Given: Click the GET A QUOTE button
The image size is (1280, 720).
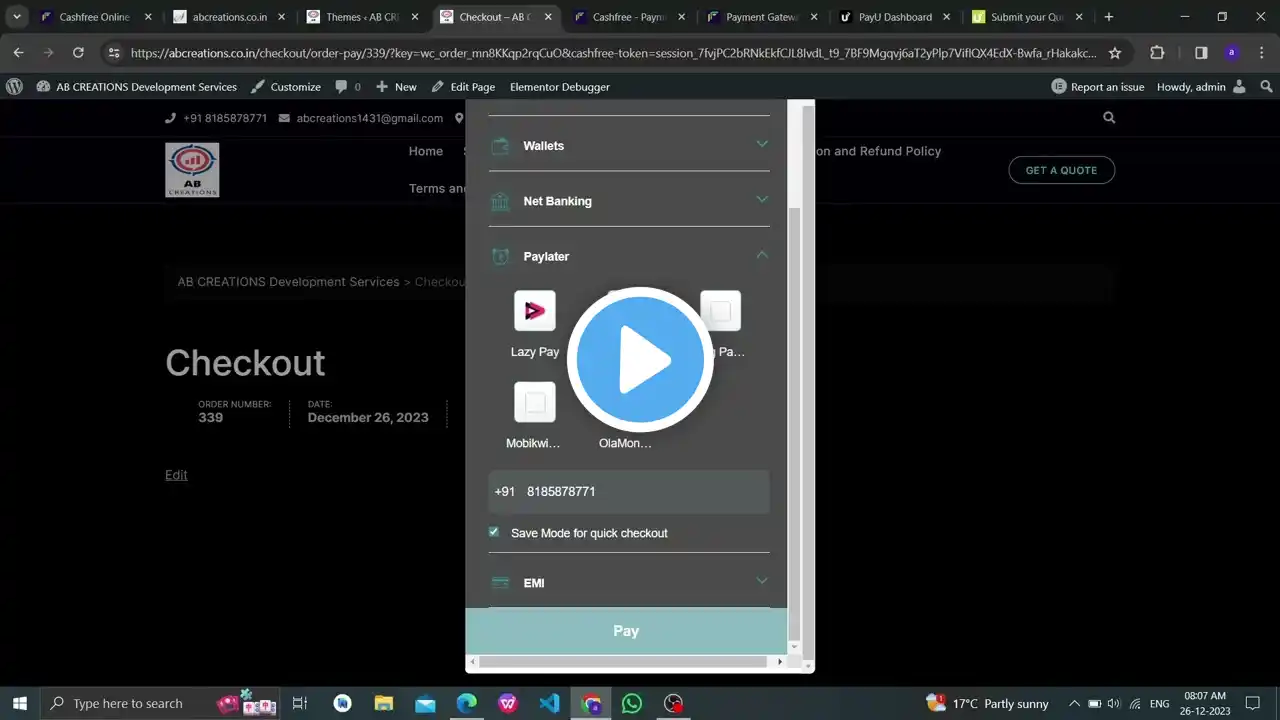Looking at the screenshot, I should coord(1061,170).
